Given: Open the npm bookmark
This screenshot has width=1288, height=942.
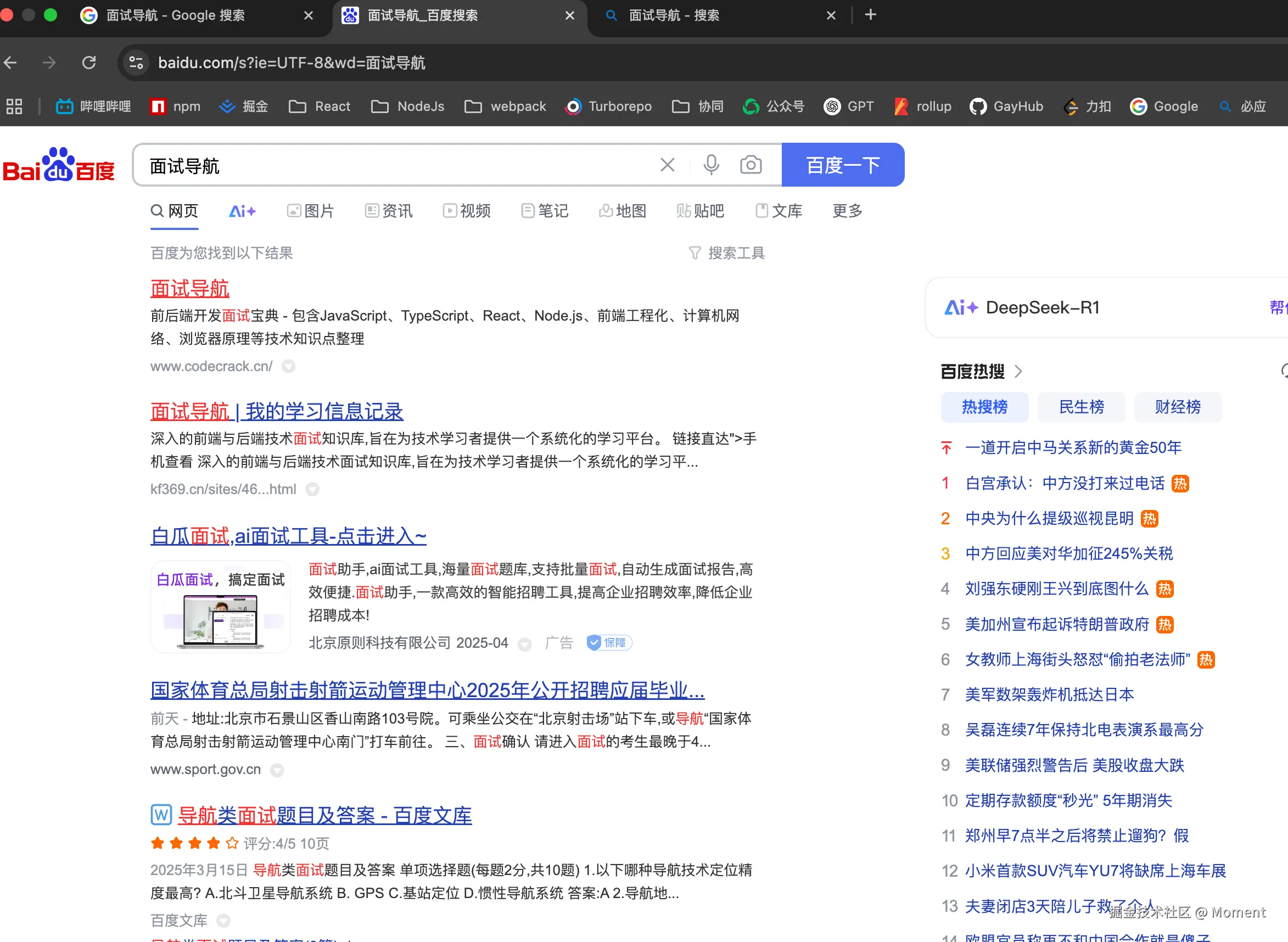Looking at the screenshot, I should 176,106.
